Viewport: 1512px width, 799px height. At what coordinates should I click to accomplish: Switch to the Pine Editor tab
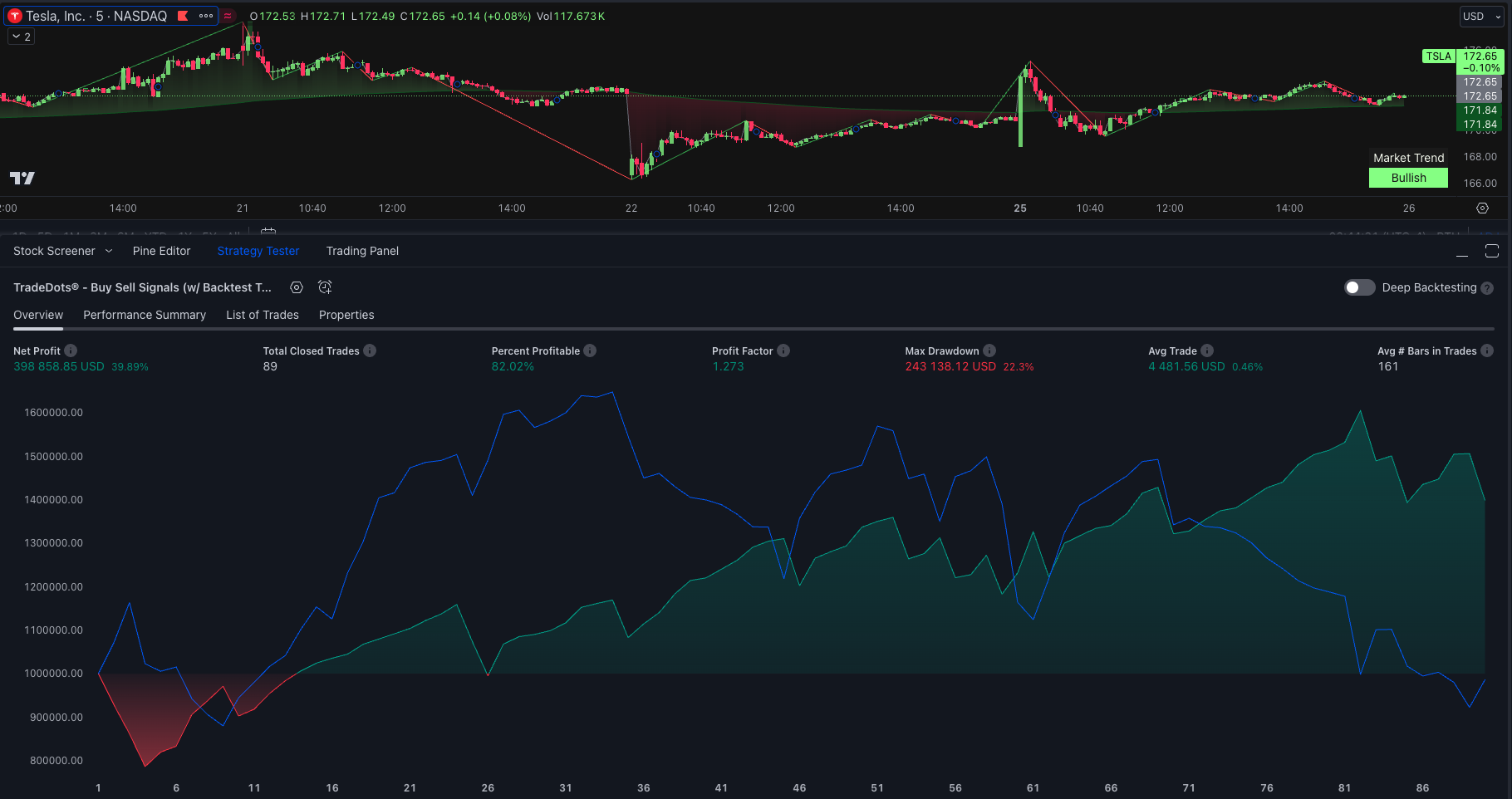[161, 251]
